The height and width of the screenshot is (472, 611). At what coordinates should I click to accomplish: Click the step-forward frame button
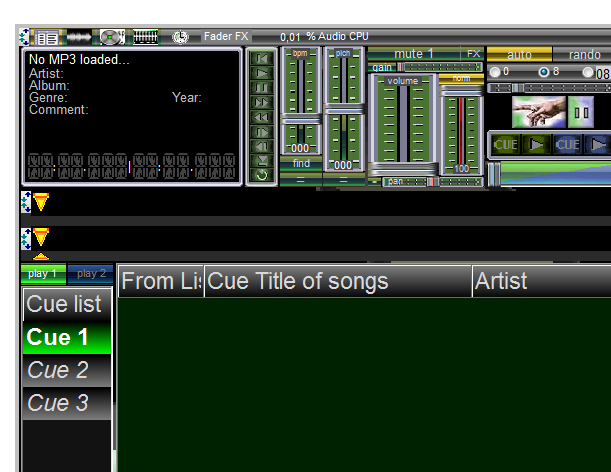point(261,132)
